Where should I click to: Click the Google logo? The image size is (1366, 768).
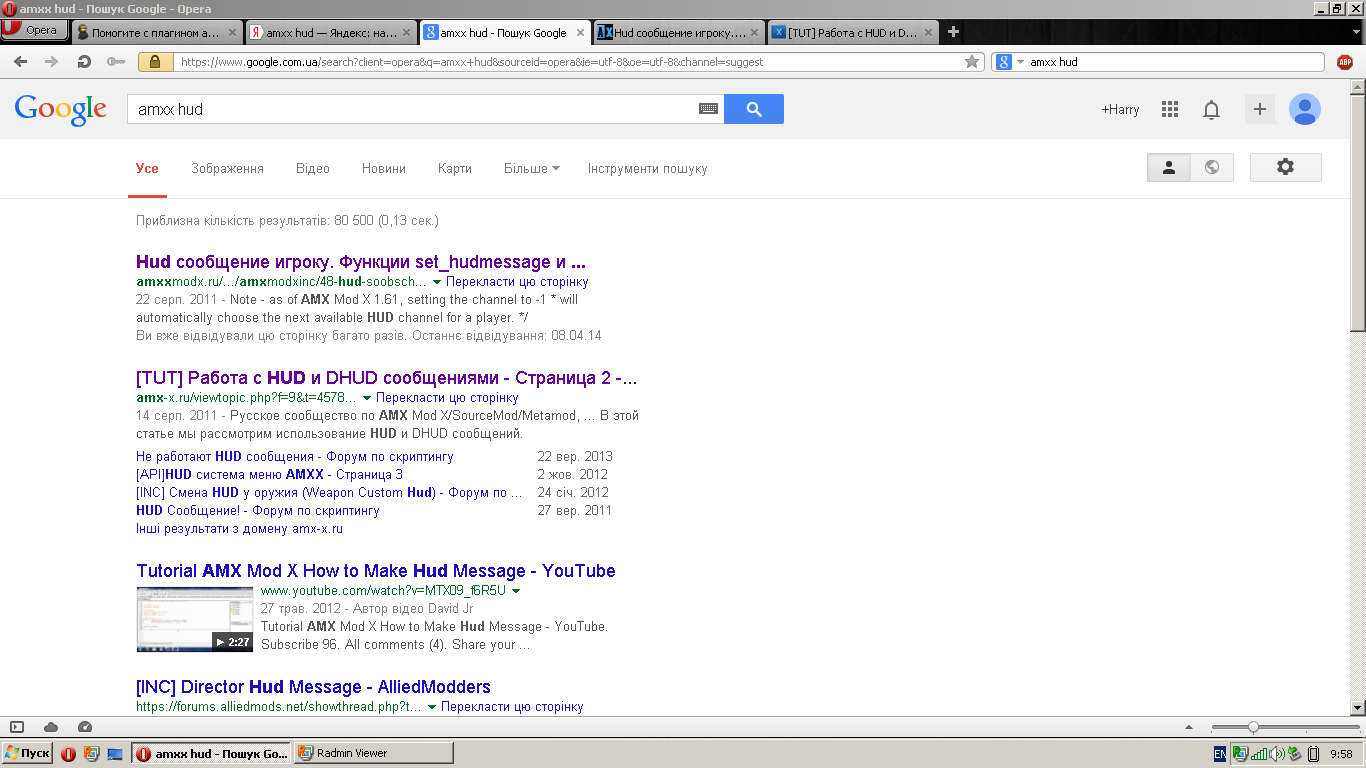[60, 110]
